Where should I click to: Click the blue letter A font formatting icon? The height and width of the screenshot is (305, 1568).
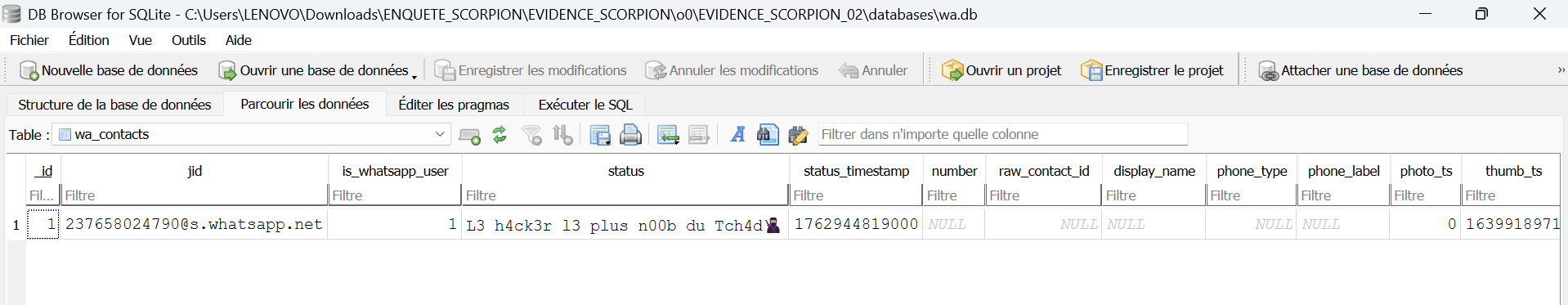737,135
